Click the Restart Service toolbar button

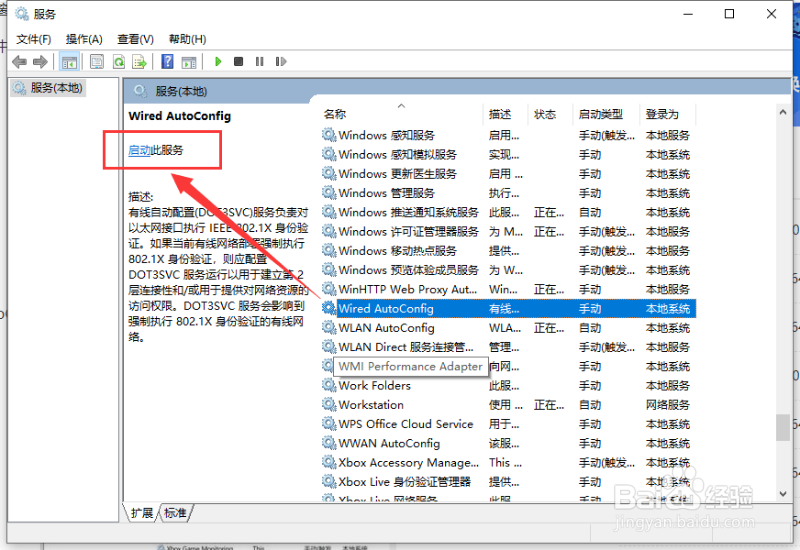(x=281, y=62)
